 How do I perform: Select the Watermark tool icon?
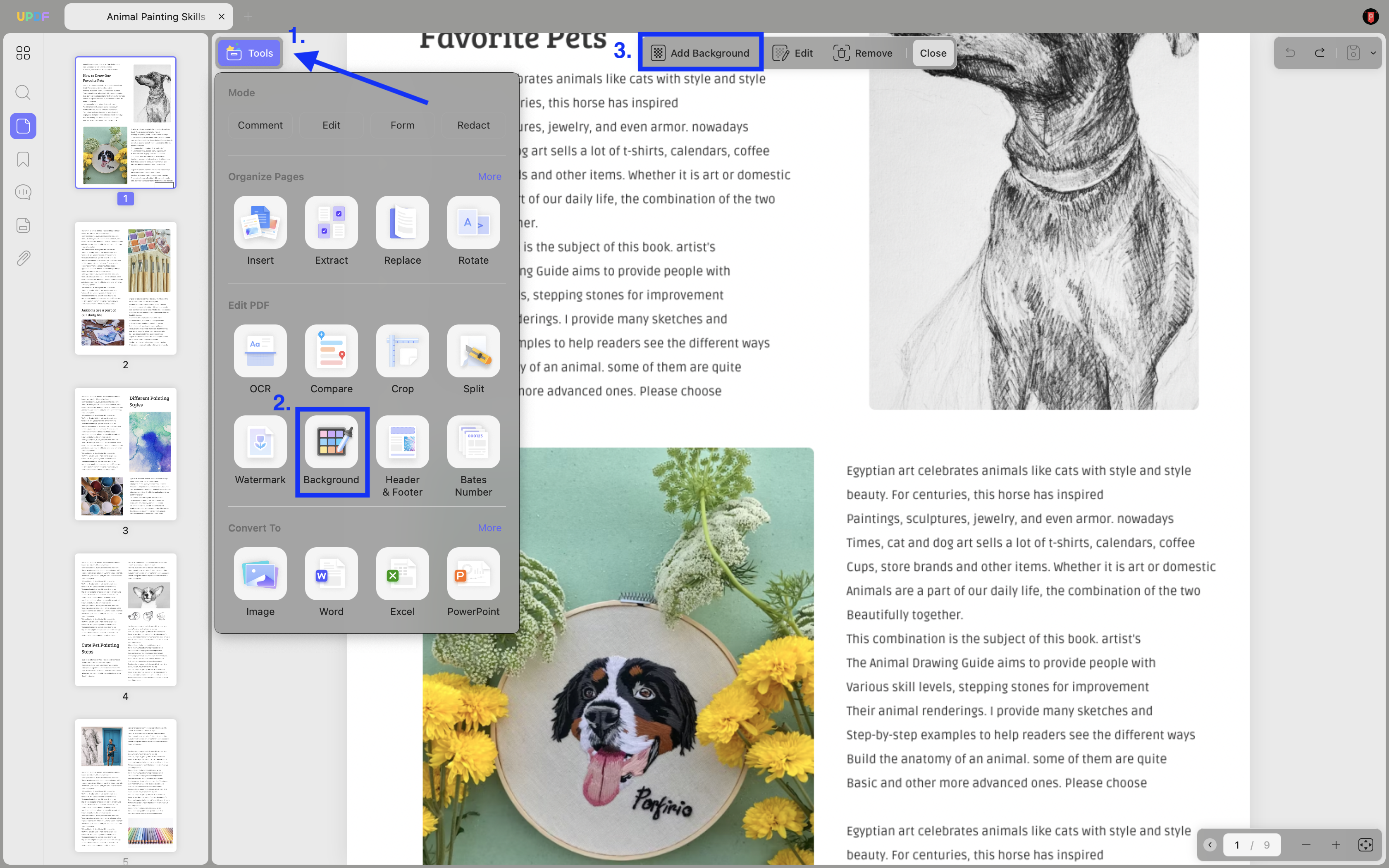point(260,441)
